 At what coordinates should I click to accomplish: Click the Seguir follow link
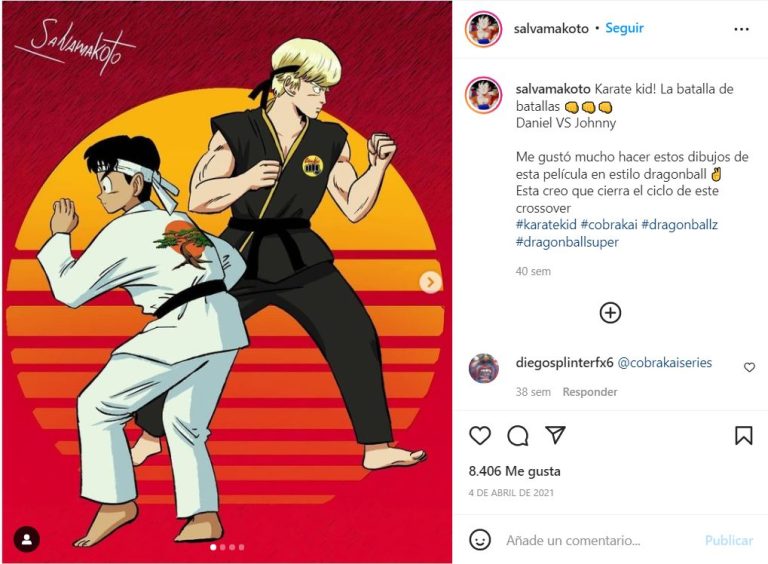pyautogui.click(x=624, y=28)
